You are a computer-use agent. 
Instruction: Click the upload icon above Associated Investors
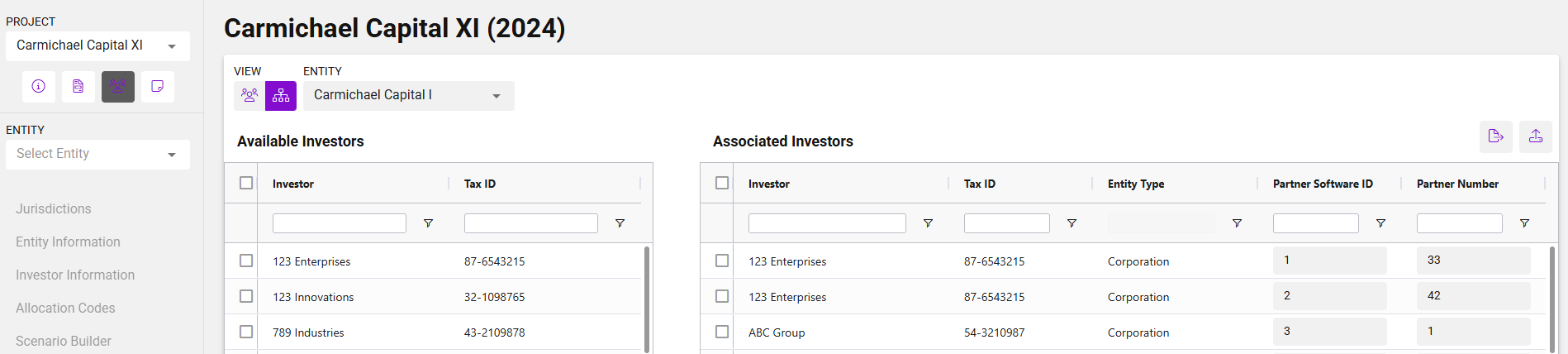tap(1535, 136)
